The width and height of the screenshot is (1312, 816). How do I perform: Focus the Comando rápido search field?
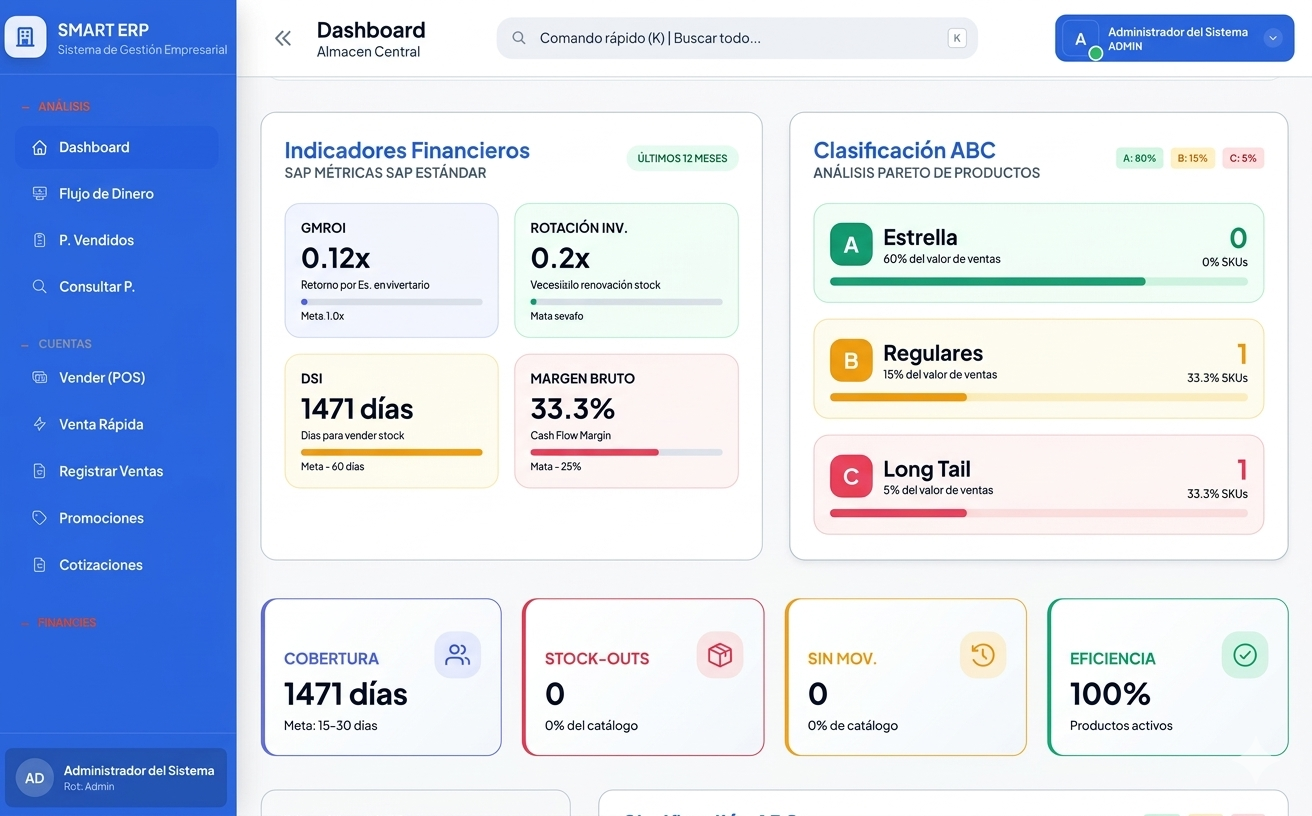click(x=737, y=38)
